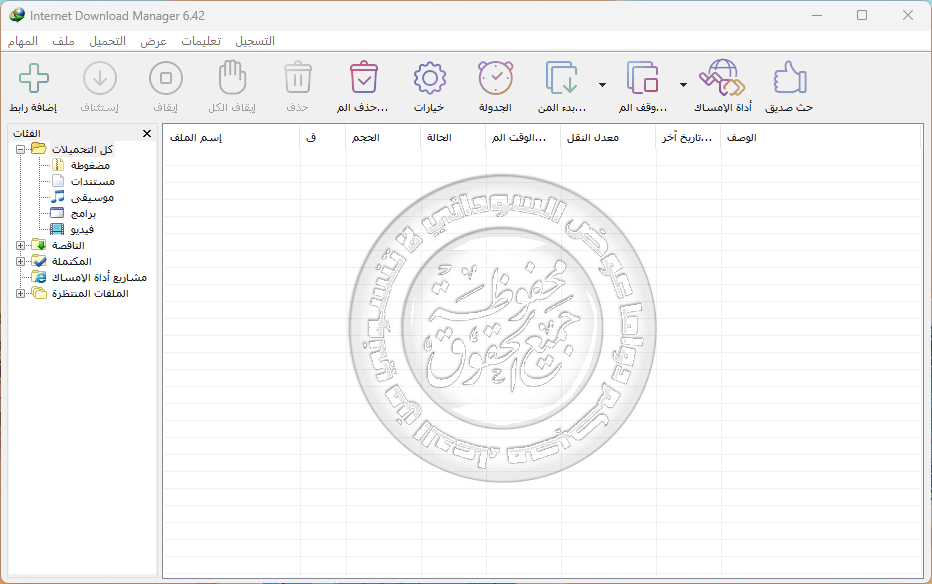Open the Grabber tool icon

pos(718,80)
